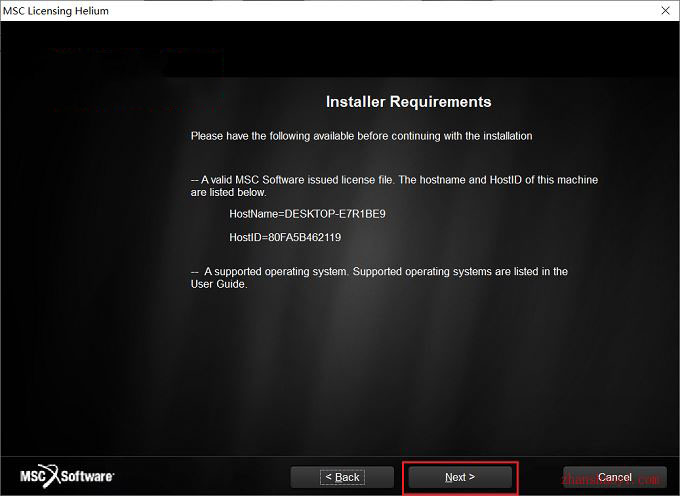Click the Installer Requirements heading
The image size is (680, 496).
(x=409, y=101)
